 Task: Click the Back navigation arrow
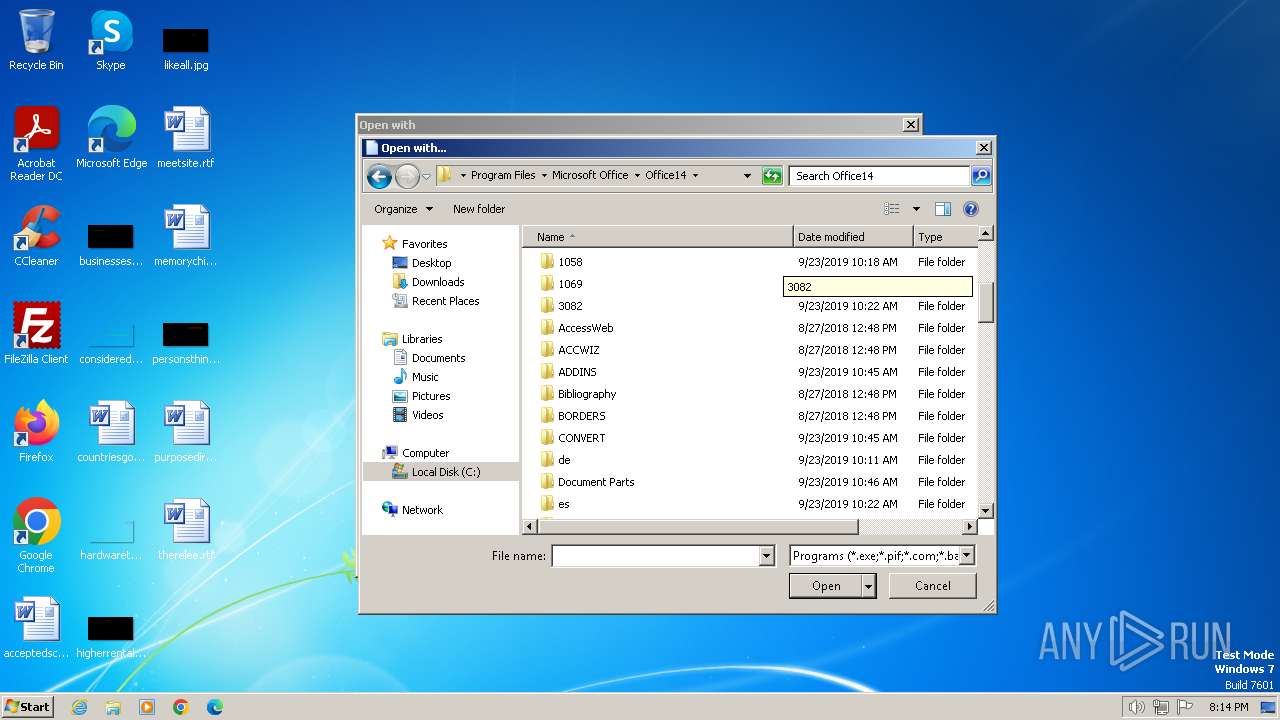[x=379, y=177]
